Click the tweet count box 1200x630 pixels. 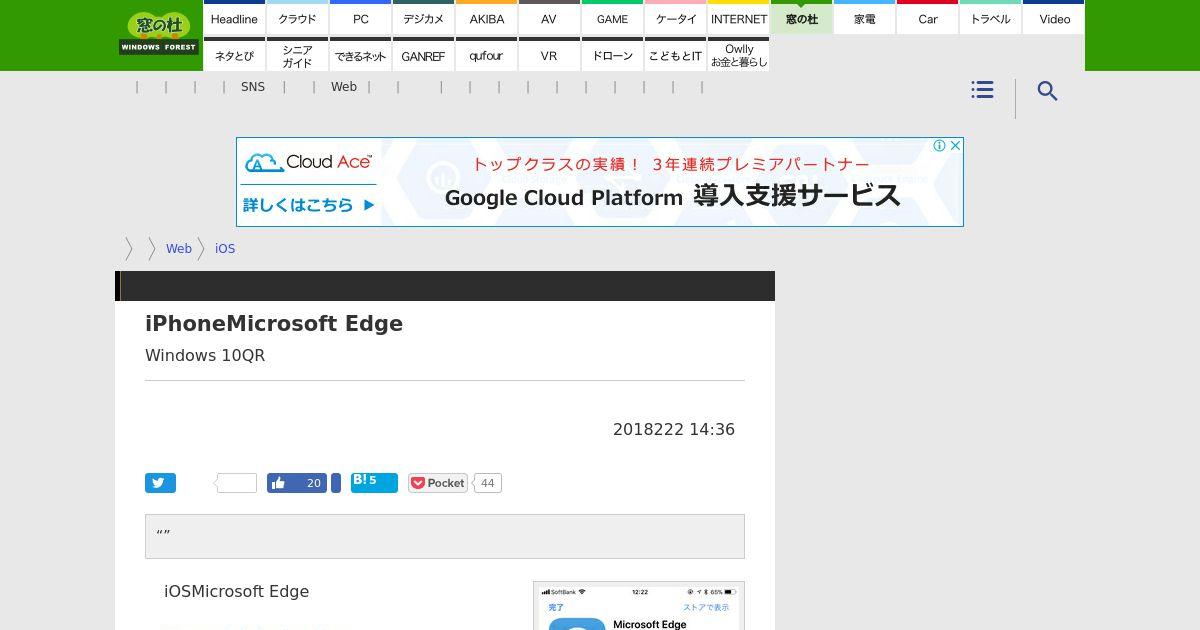pos(237,483)
